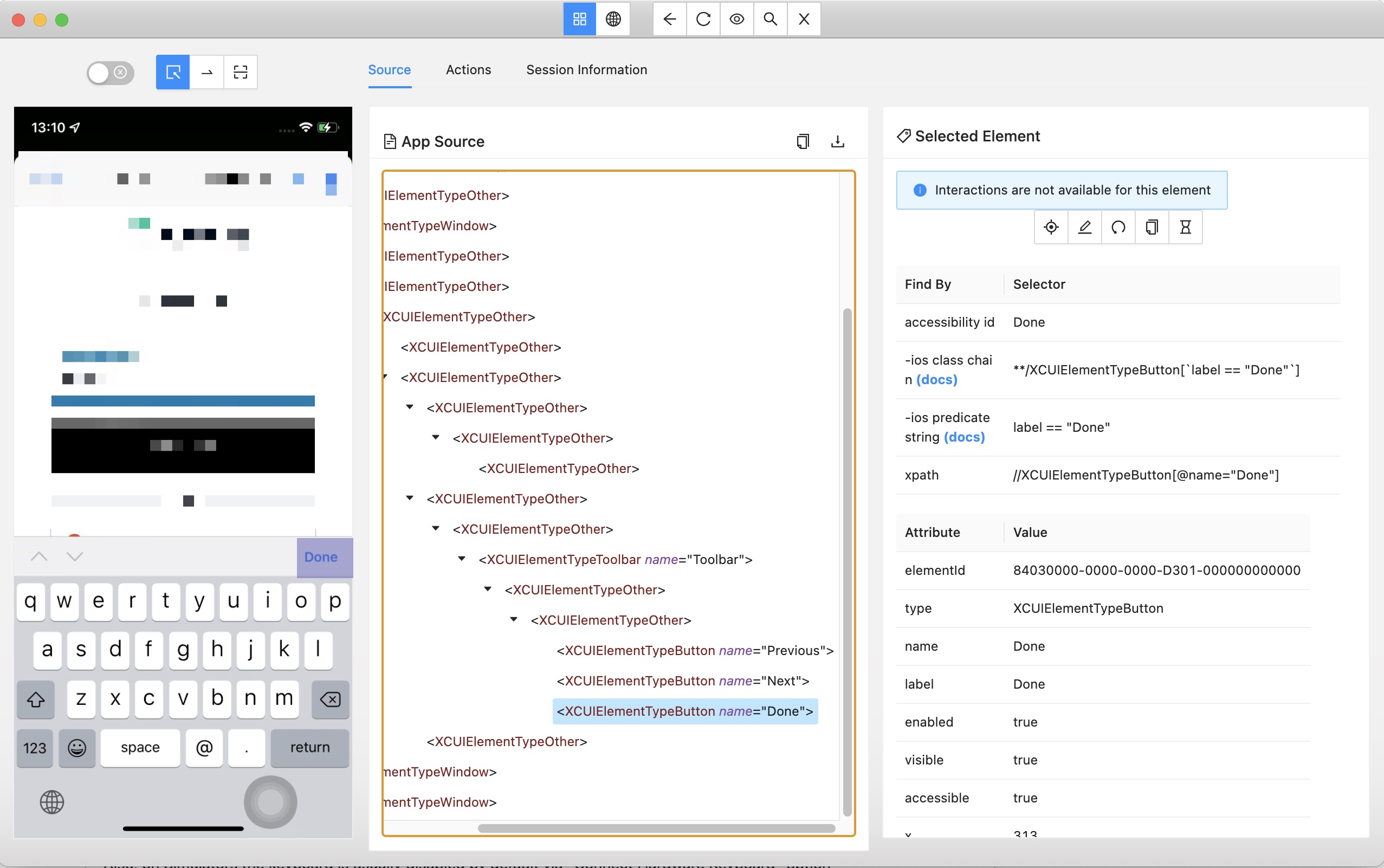Open docs link for ios class chain
This screenshot has width=1384, height=868.
[x=936, y=379]
